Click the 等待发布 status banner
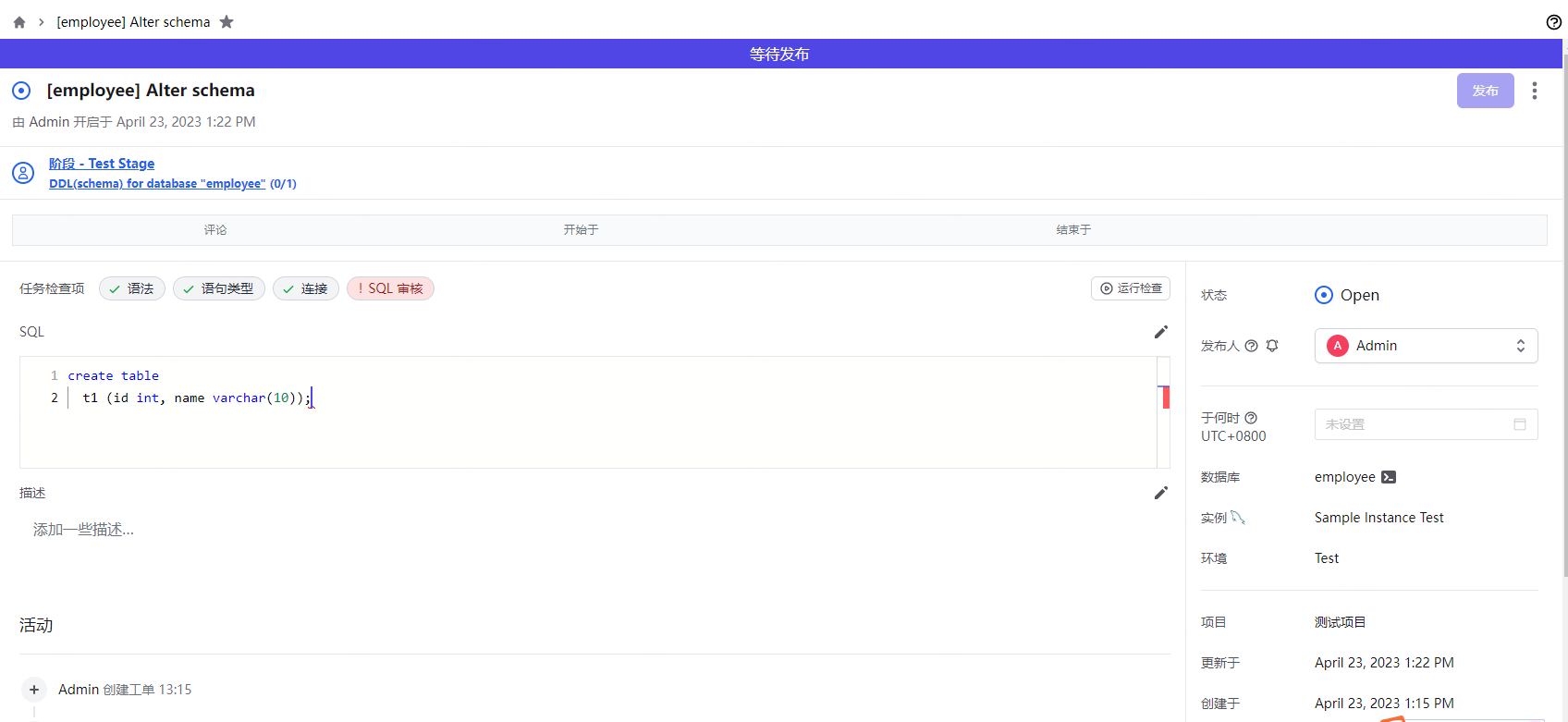The height and width of the screenshot is (722, 1568). pos(779,54)
